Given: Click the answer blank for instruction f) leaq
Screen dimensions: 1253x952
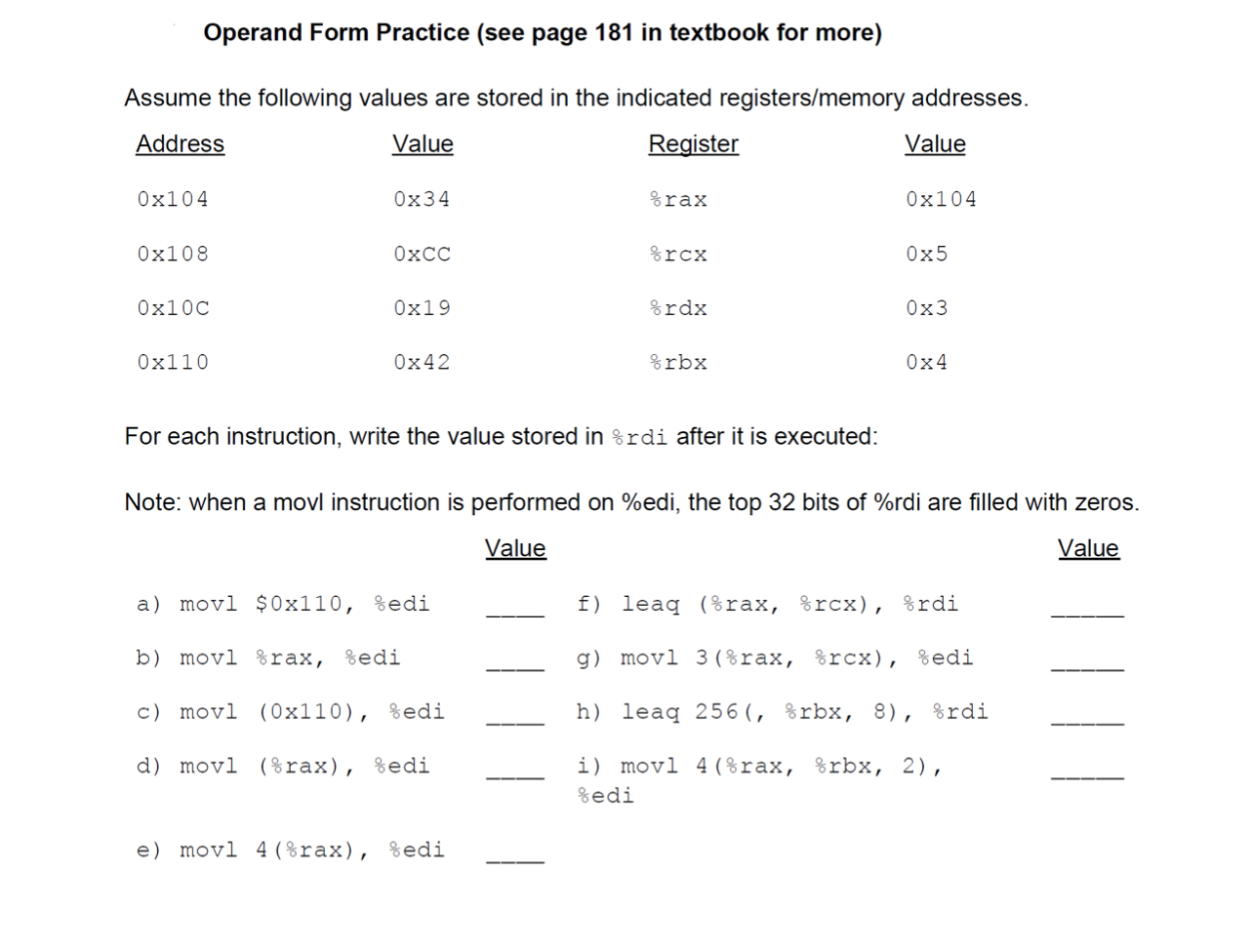Looking at the screenshot, I should 1087,615.
